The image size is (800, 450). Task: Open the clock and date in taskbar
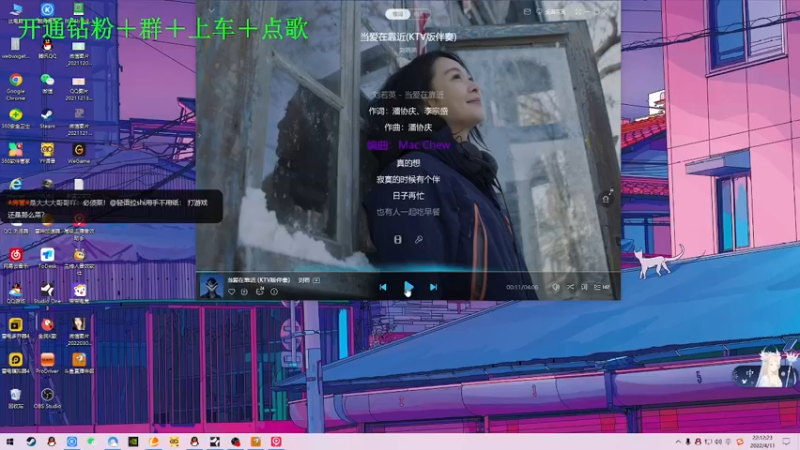coord(762,441)
